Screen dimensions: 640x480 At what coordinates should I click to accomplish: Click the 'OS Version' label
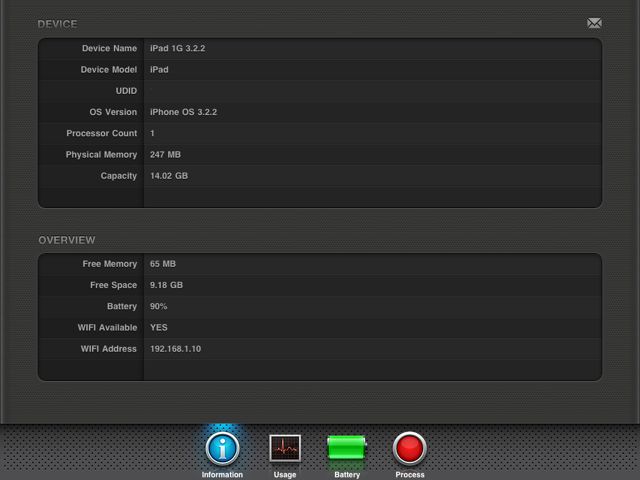113,112
